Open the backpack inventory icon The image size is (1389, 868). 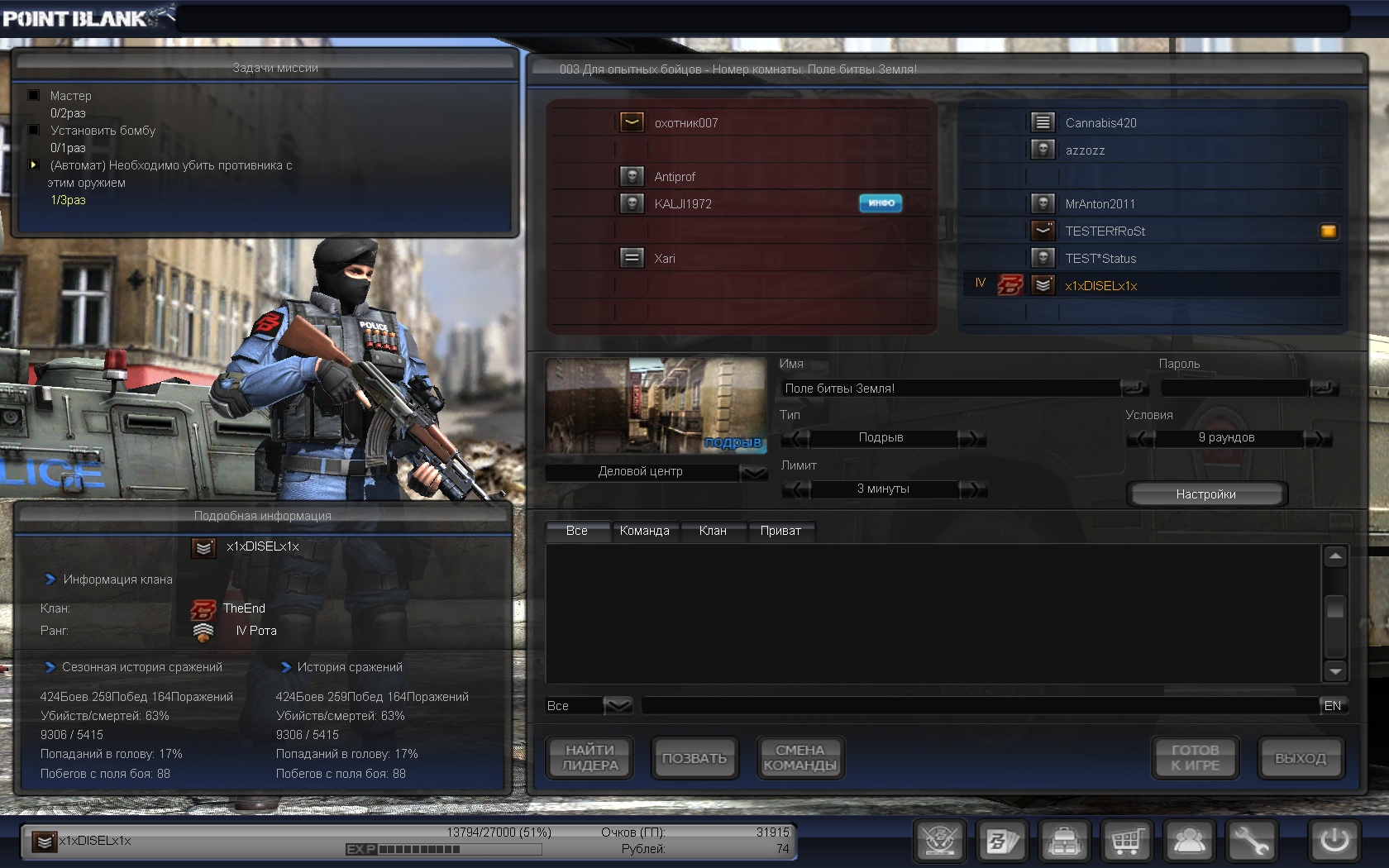point(1064,842)
